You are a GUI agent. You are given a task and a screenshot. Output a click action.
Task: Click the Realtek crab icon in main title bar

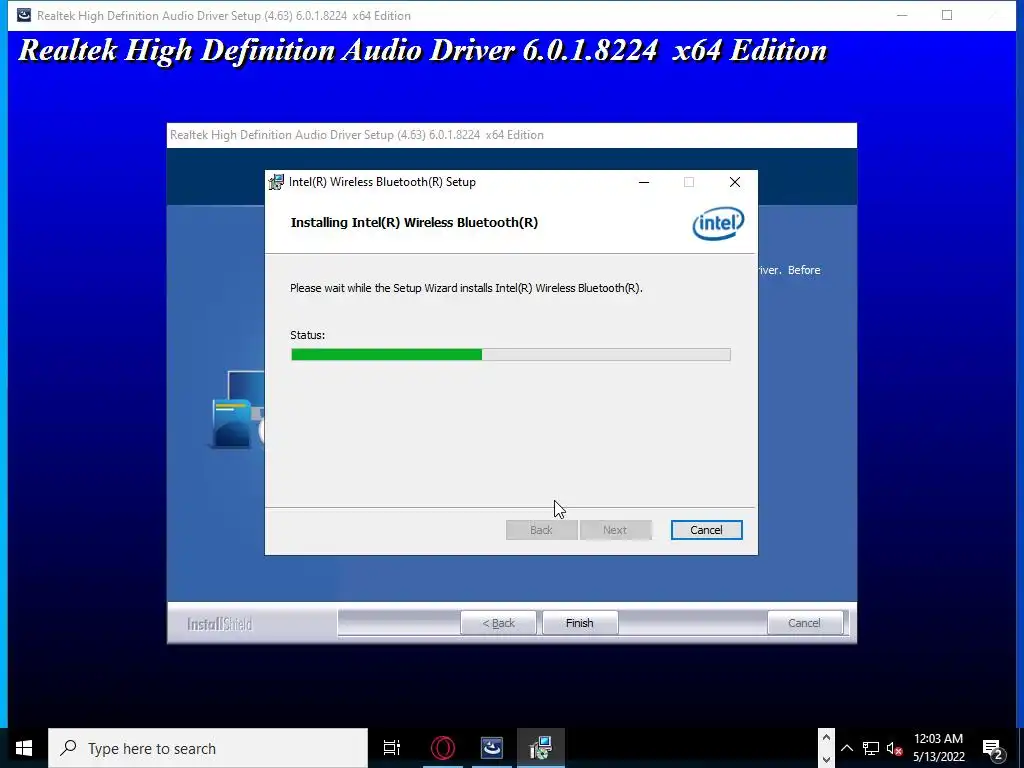[x=24, y=15]
